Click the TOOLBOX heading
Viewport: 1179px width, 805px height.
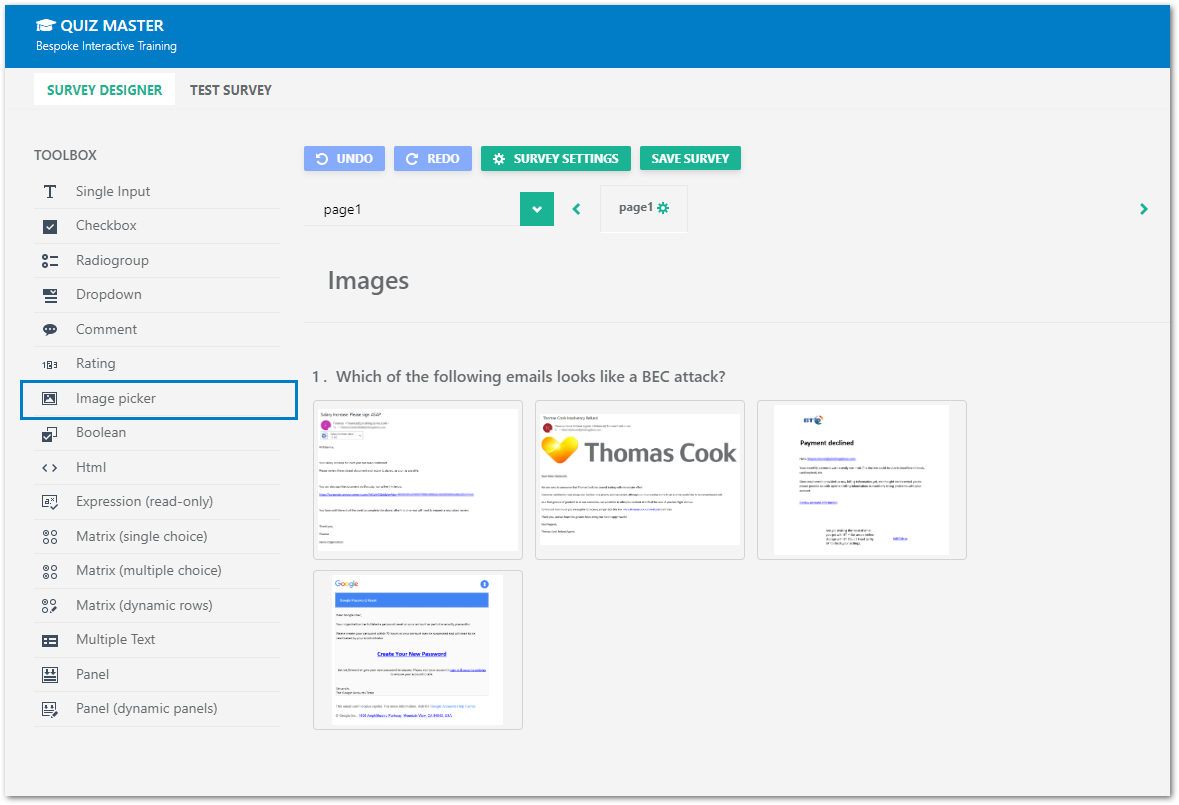65,155
